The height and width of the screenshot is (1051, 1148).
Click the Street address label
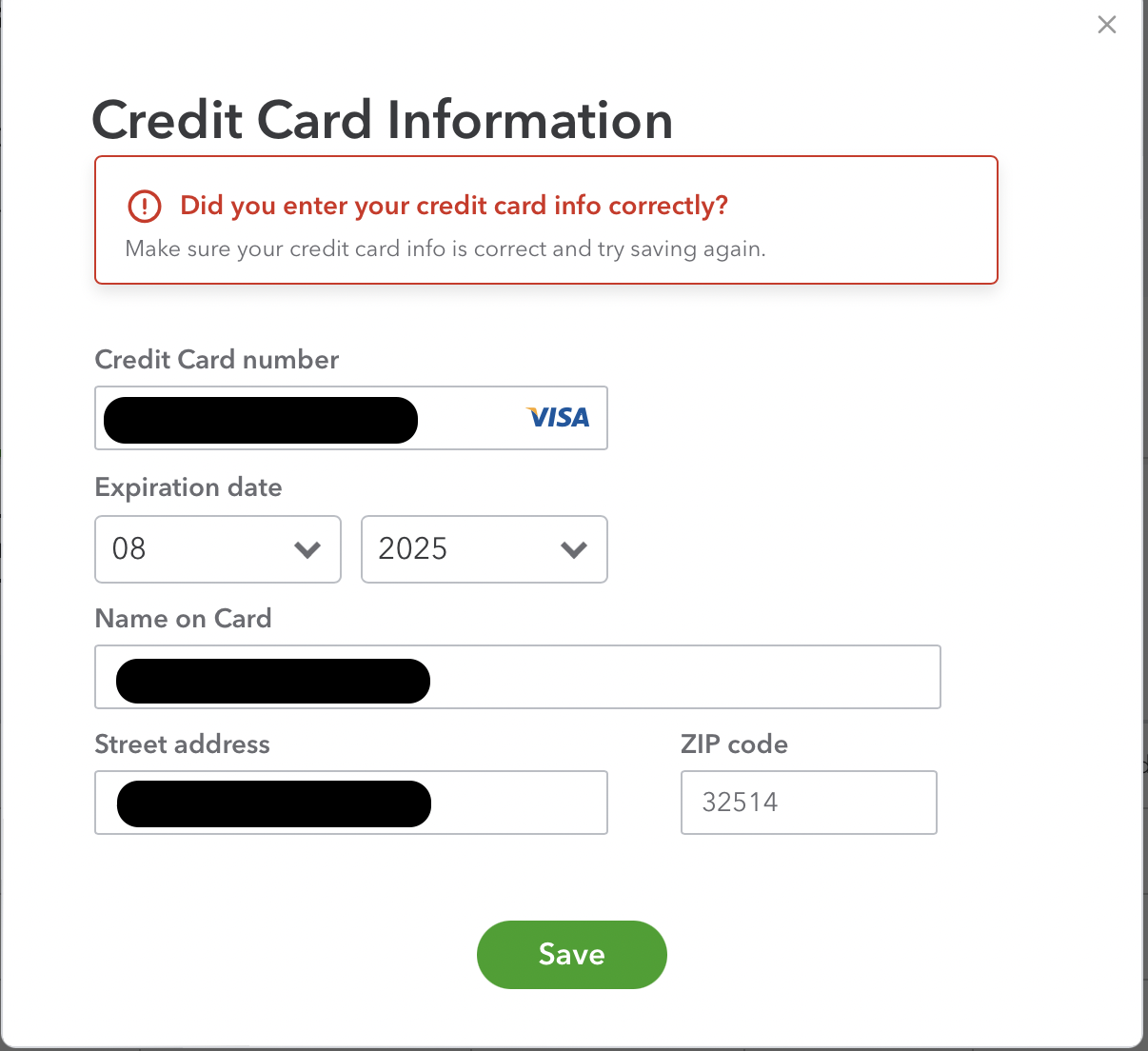click(x=182, y=744)
